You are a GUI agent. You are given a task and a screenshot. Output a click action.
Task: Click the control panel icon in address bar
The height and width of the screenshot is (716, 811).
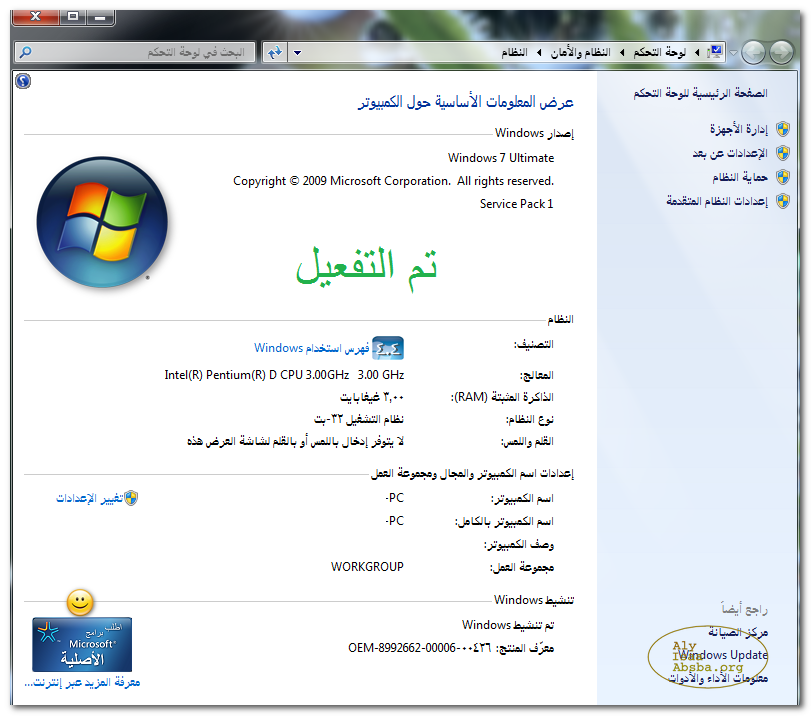pyautogui.click(x=715, y=51)
